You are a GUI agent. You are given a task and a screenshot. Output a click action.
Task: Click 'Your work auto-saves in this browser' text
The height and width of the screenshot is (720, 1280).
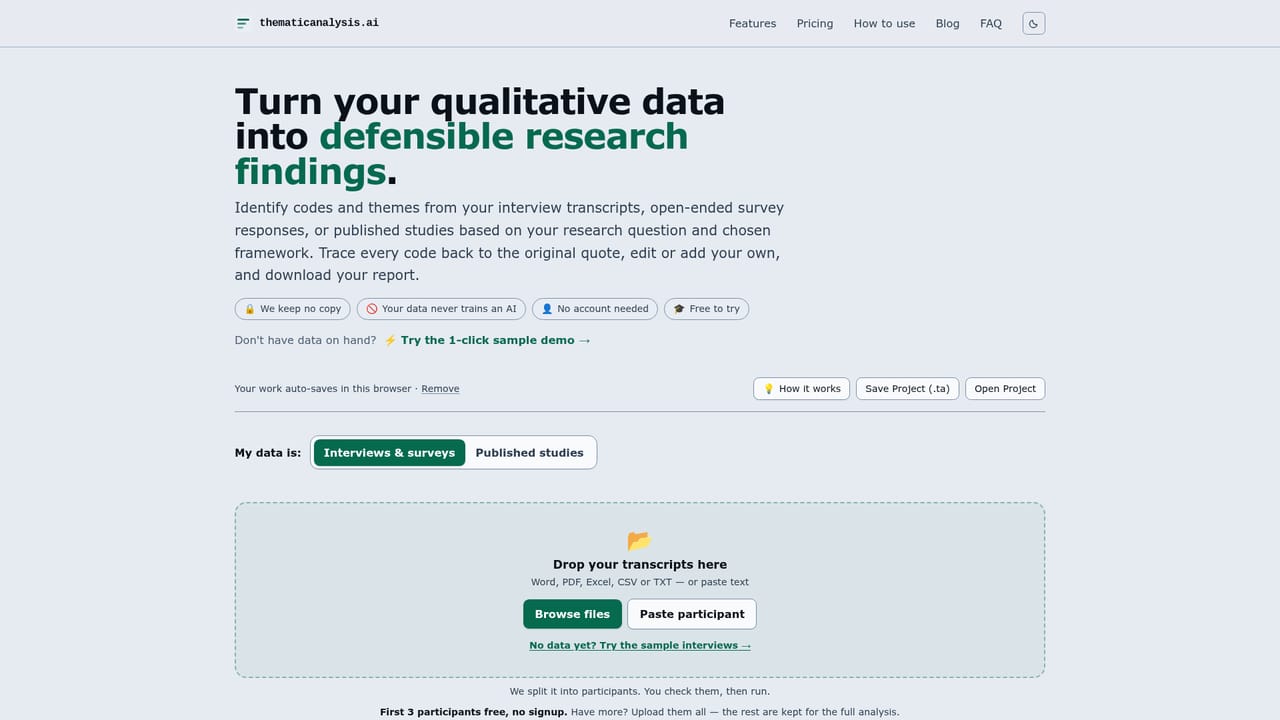point(324,389)
